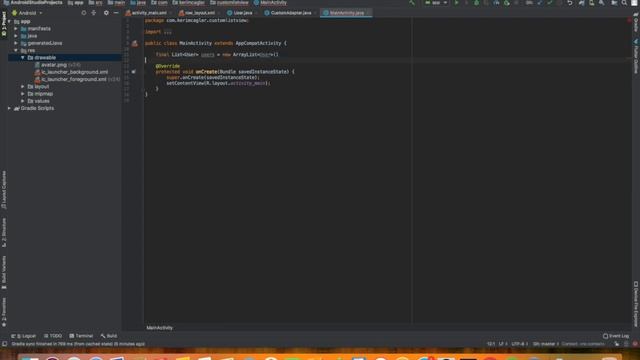The height and width of the screenshot is (360, 640).
Task: Click the scroll-from-source target icon
Action: 84,13
